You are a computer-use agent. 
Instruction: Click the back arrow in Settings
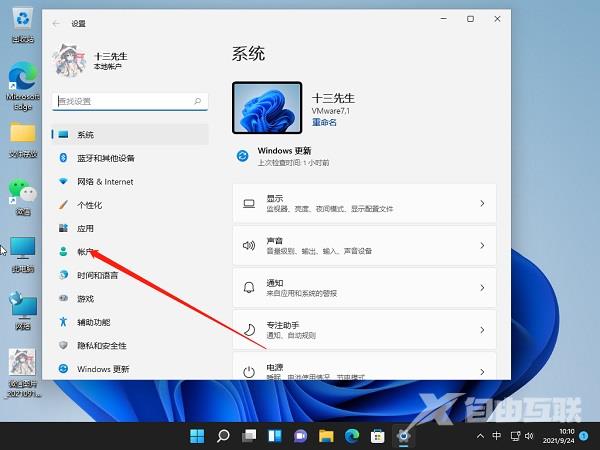pyautogui.click(x=56, y=24)
